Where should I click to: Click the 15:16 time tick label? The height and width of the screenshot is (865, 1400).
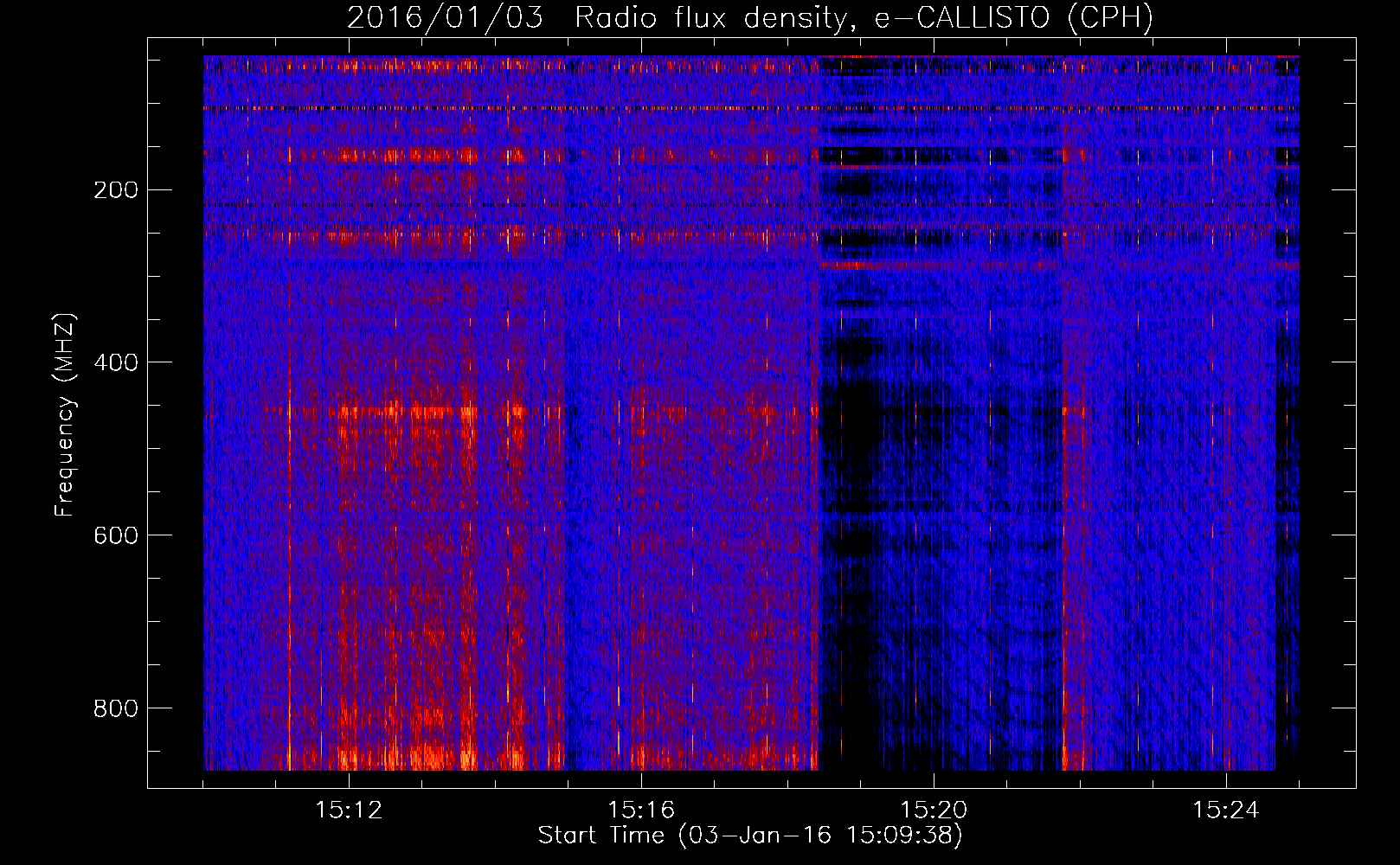click(x=641, y=811)
